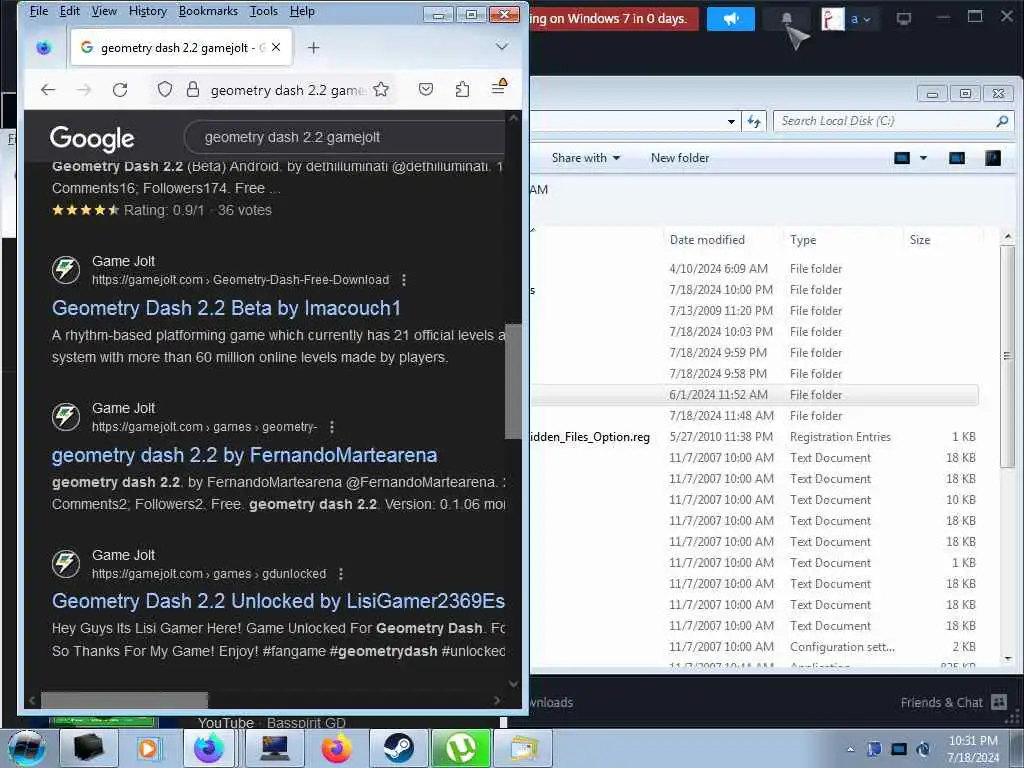Go to Google home via the logo
This screenshot has height=768, width=1024.
click(x=92, y=138)
